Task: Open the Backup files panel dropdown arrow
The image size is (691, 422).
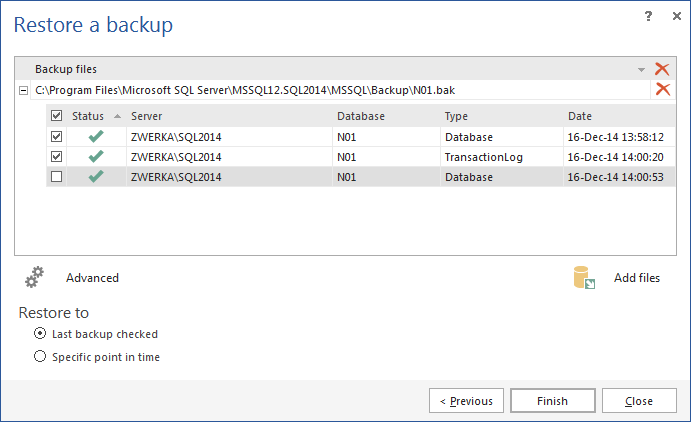Action: tap(641, 70)
